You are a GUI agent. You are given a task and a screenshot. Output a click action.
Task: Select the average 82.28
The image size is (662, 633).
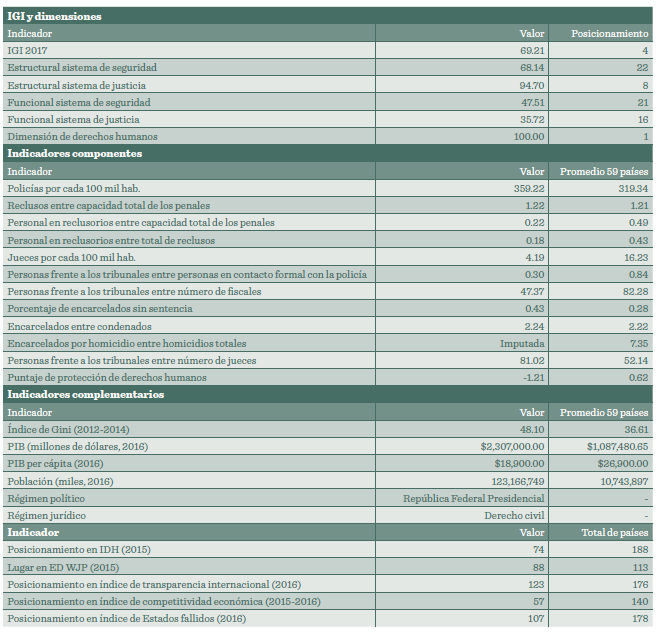pyautogui.click(x=635, y=291)
